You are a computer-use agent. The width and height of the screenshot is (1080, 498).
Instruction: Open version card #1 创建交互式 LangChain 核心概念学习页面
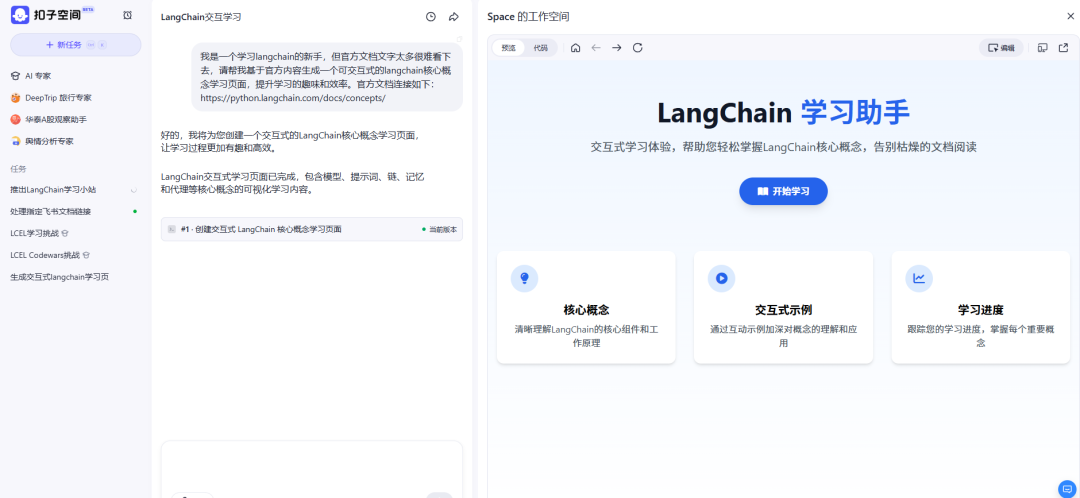coord(312,229)
